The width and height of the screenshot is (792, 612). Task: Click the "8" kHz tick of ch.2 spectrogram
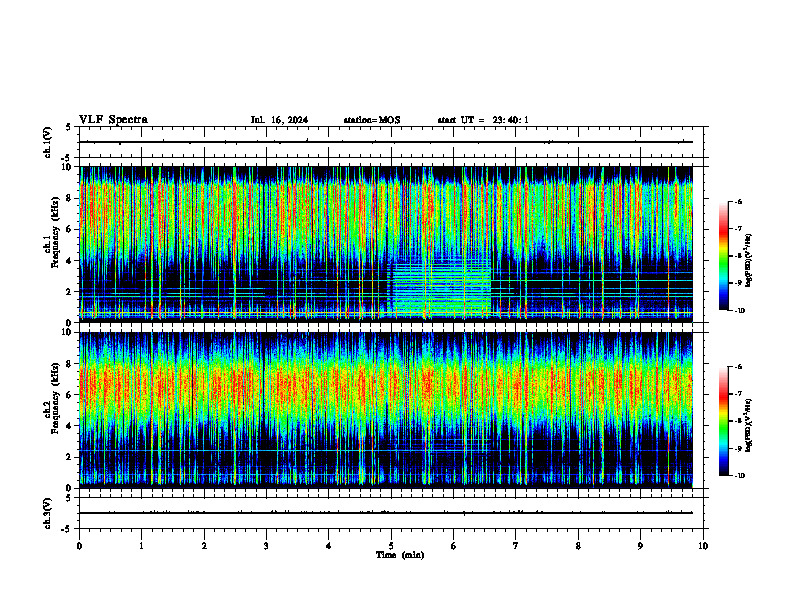(x=70, y=364)
